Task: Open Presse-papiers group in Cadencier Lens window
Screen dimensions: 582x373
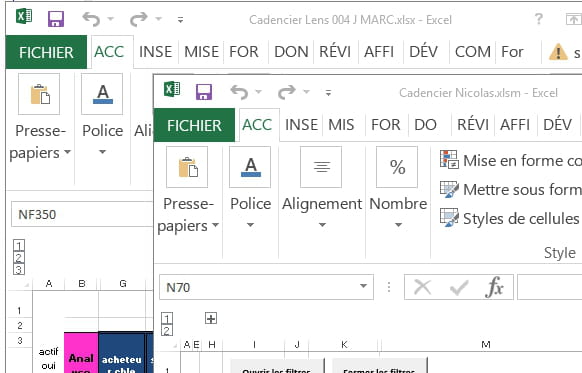Action: coord(40,118)
